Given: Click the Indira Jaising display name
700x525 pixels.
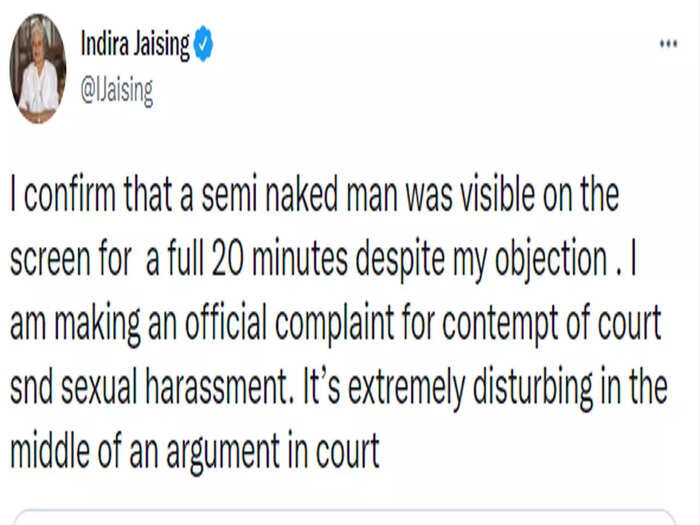Looking at the screenshot, I should [135, 45].
